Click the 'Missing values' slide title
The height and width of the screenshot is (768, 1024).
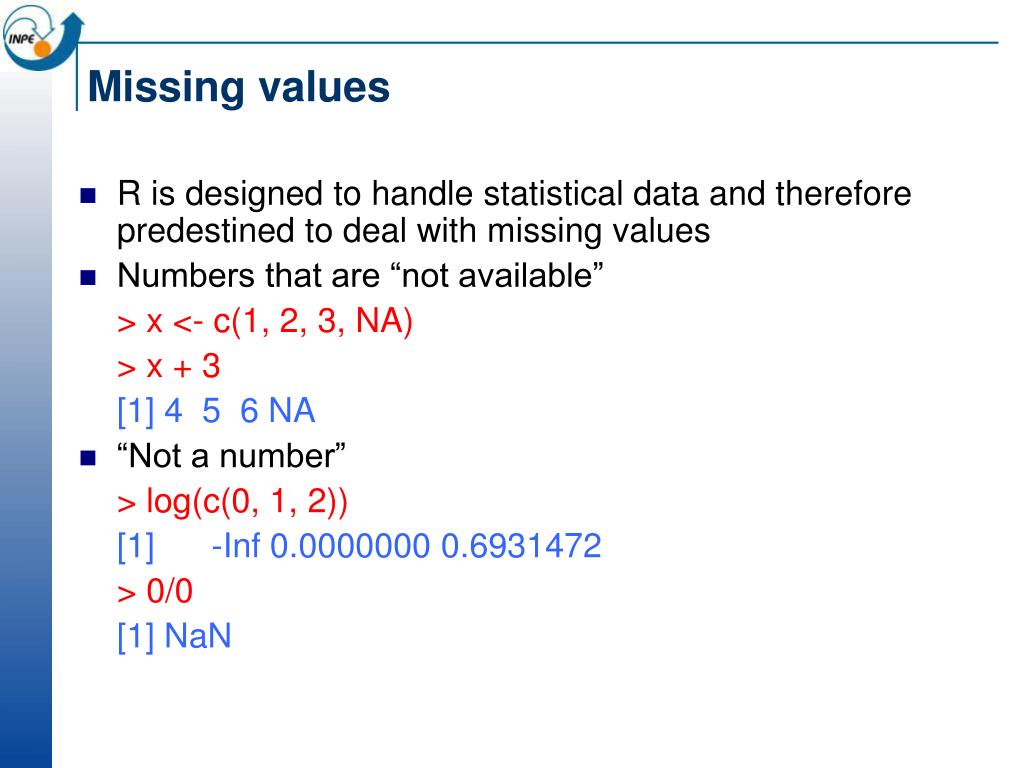238,87
